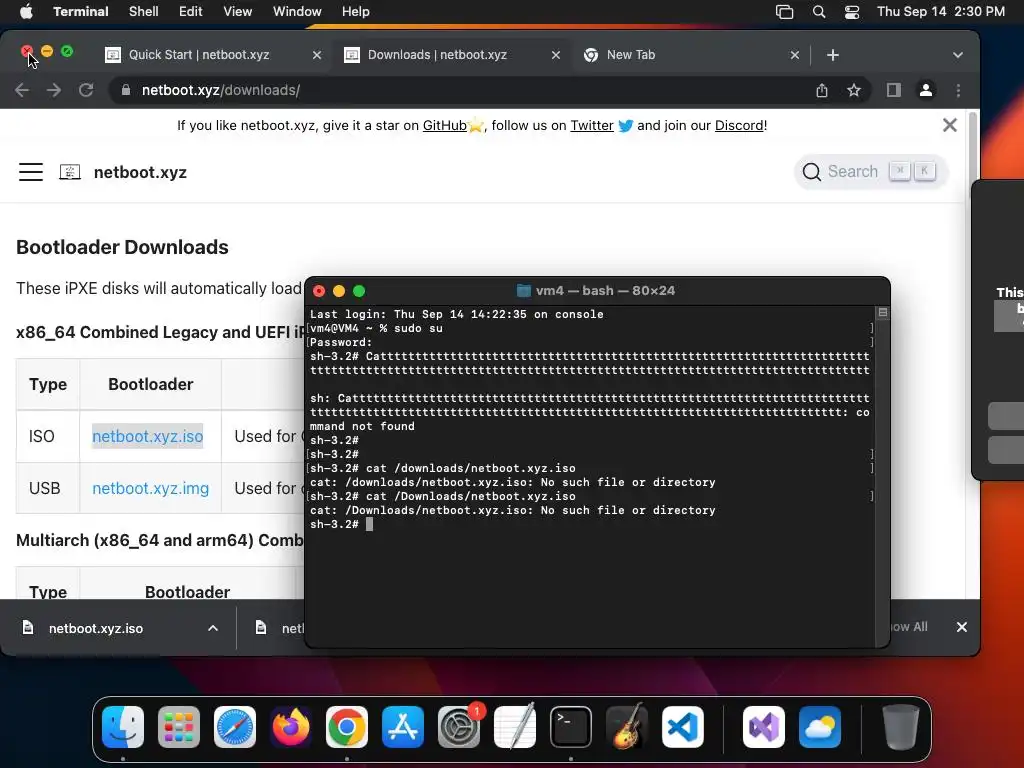1024x768 pixels.
Task: Open Chrome three-dot menu
Action: point(958,90)
